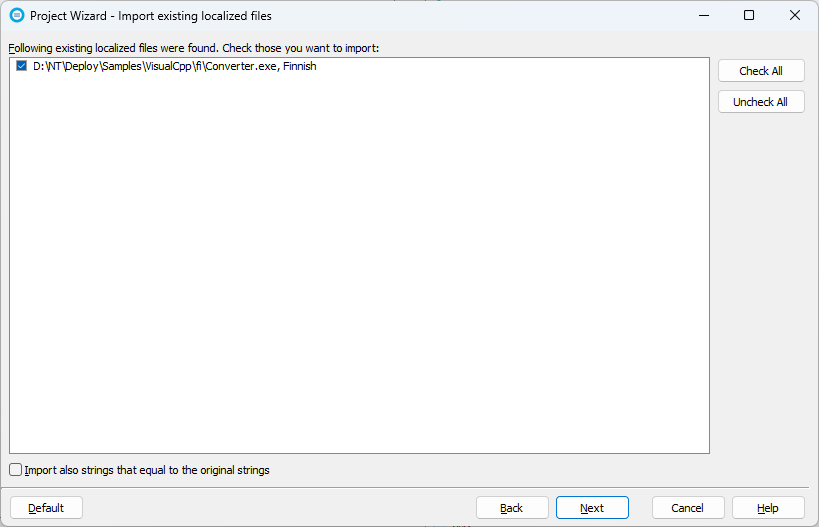This screenshot has width=819, height=527.
Task: Click the 'Import also strings' label text
Action: [x=147, y=470]
